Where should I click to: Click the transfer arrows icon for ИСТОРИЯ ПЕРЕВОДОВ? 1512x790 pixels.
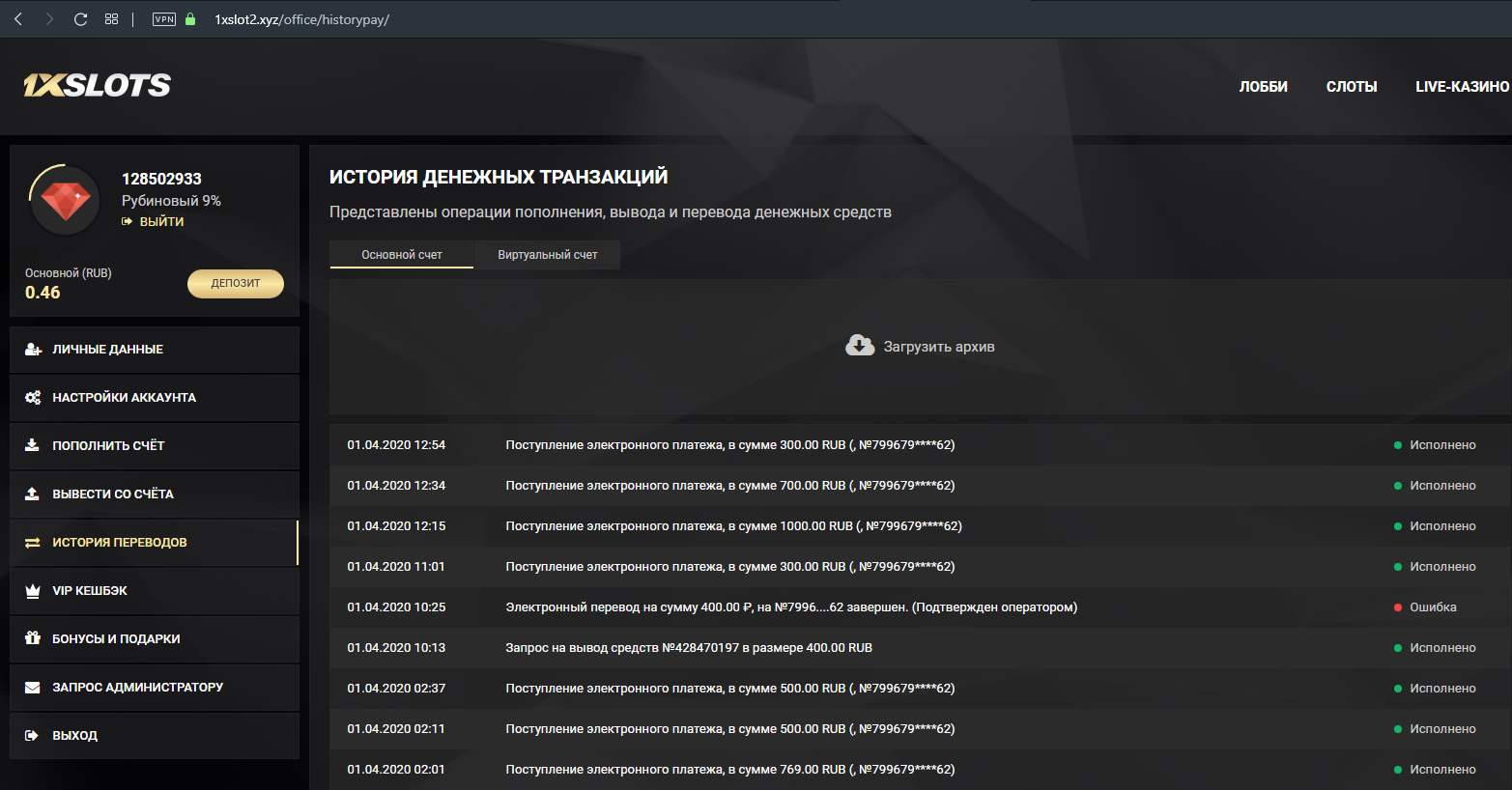pos(33,543)
